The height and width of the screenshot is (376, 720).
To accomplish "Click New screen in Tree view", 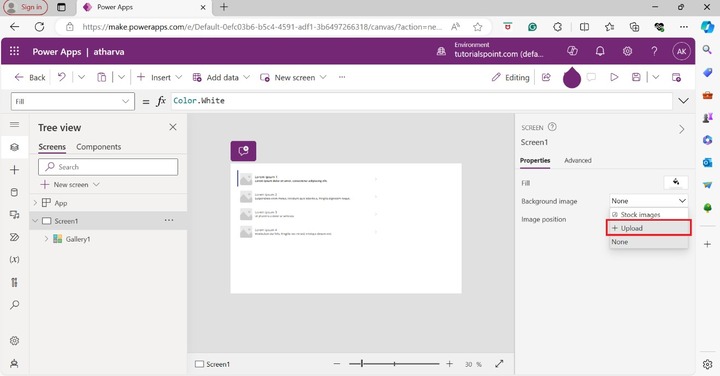I will (70, 185).
